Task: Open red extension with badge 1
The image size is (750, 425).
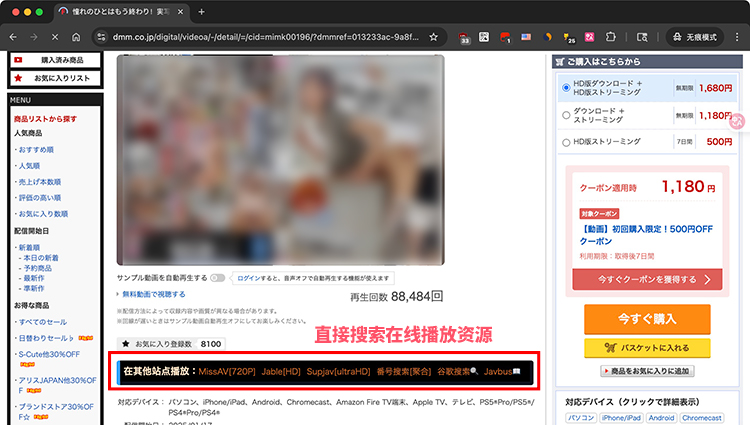Action: [505, 37]
